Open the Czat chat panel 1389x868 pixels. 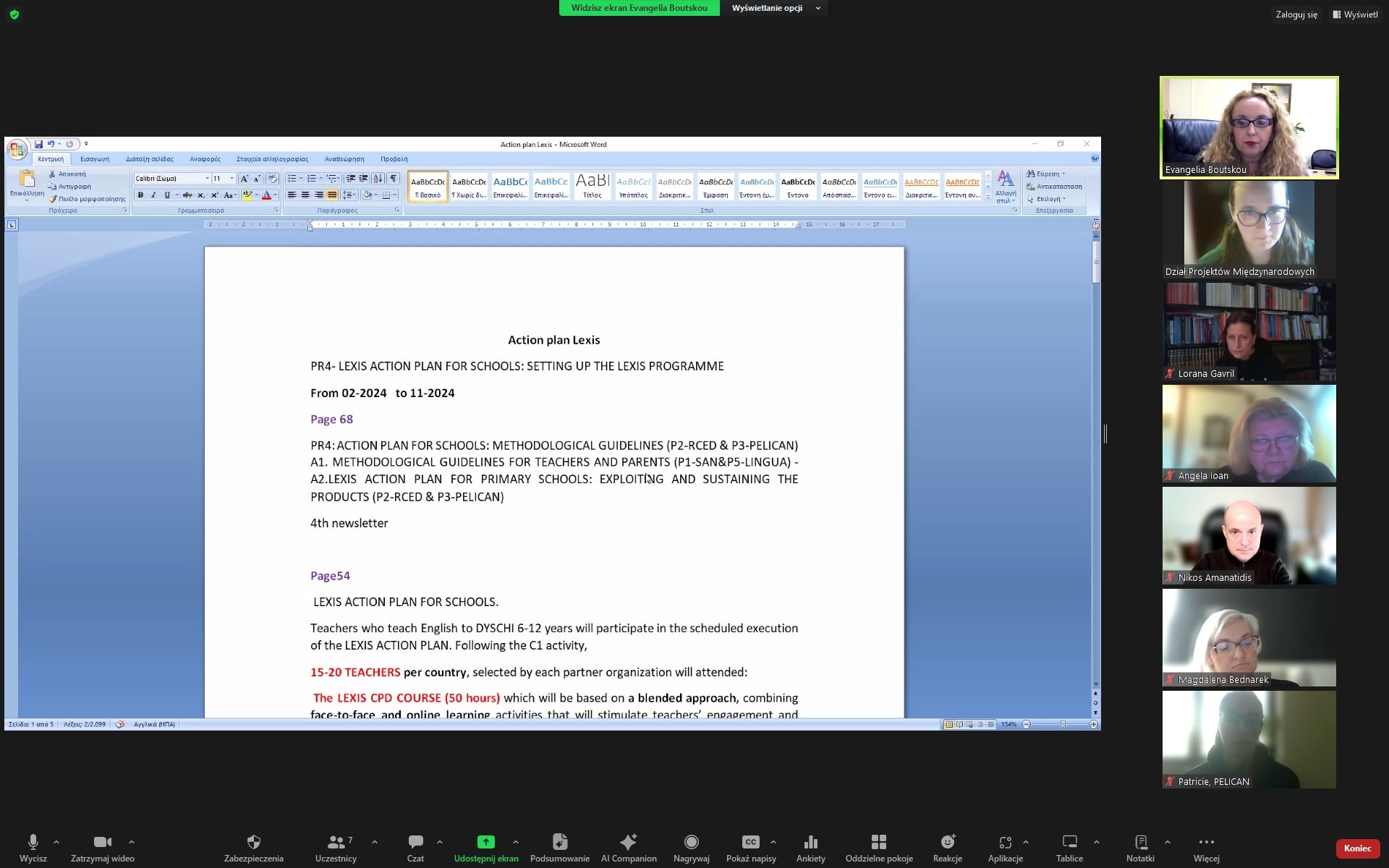click(x=415, y=847)
